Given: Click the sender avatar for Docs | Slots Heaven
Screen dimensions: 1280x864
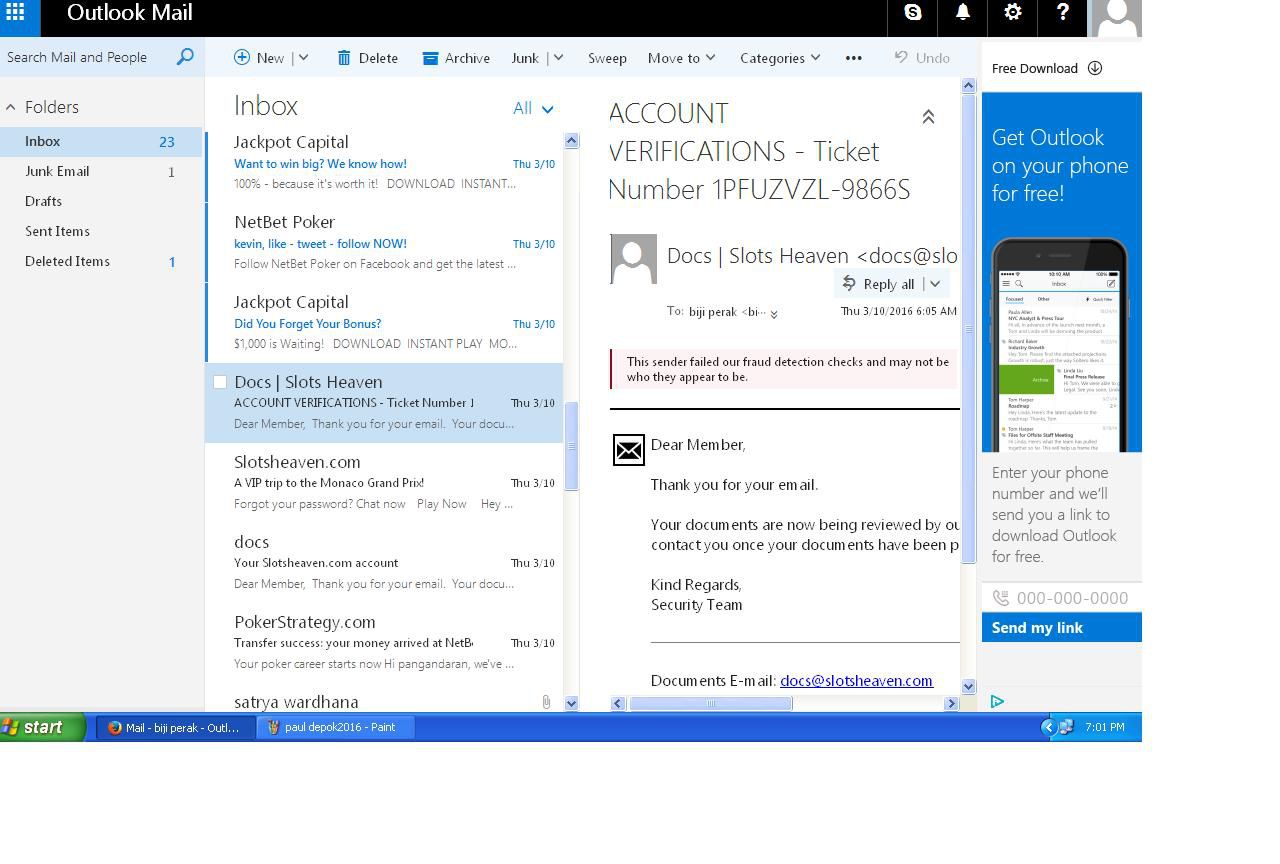Looking at the screenshot, I should (x=633, y=259).
